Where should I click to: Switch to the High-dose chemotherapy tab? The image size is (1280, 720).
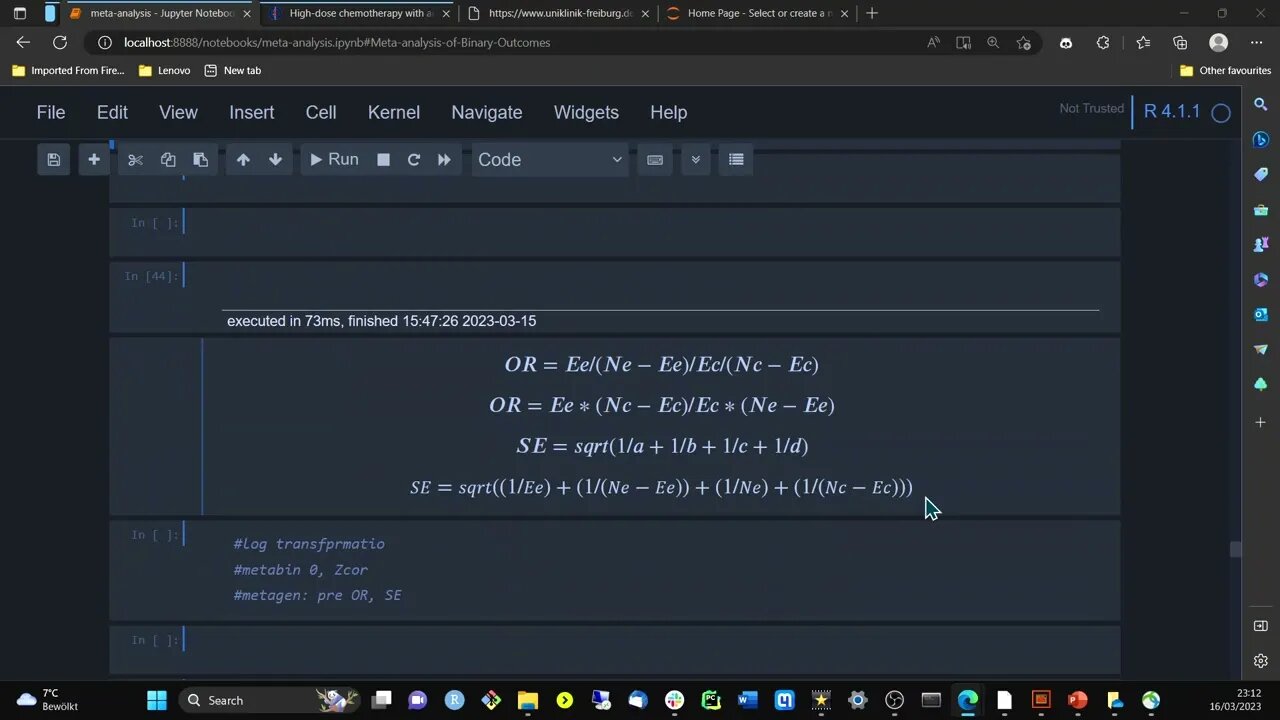360,14
